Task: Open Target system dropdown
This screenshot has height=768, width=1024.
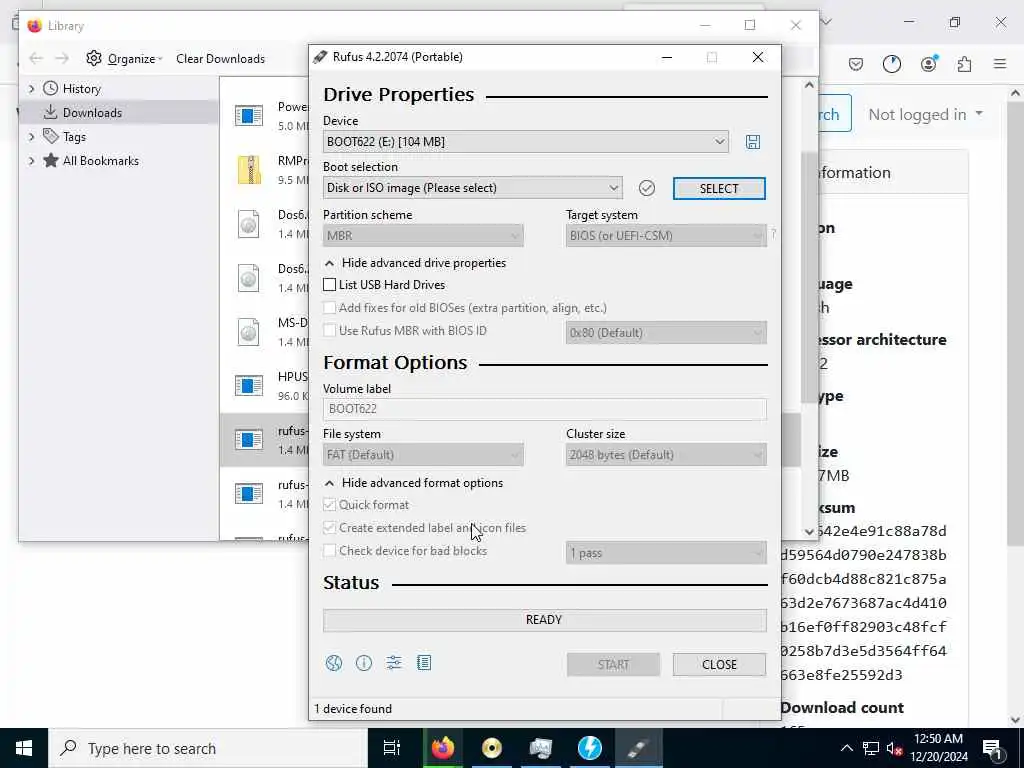Action: pyautogui.click(x=666, y=236)
